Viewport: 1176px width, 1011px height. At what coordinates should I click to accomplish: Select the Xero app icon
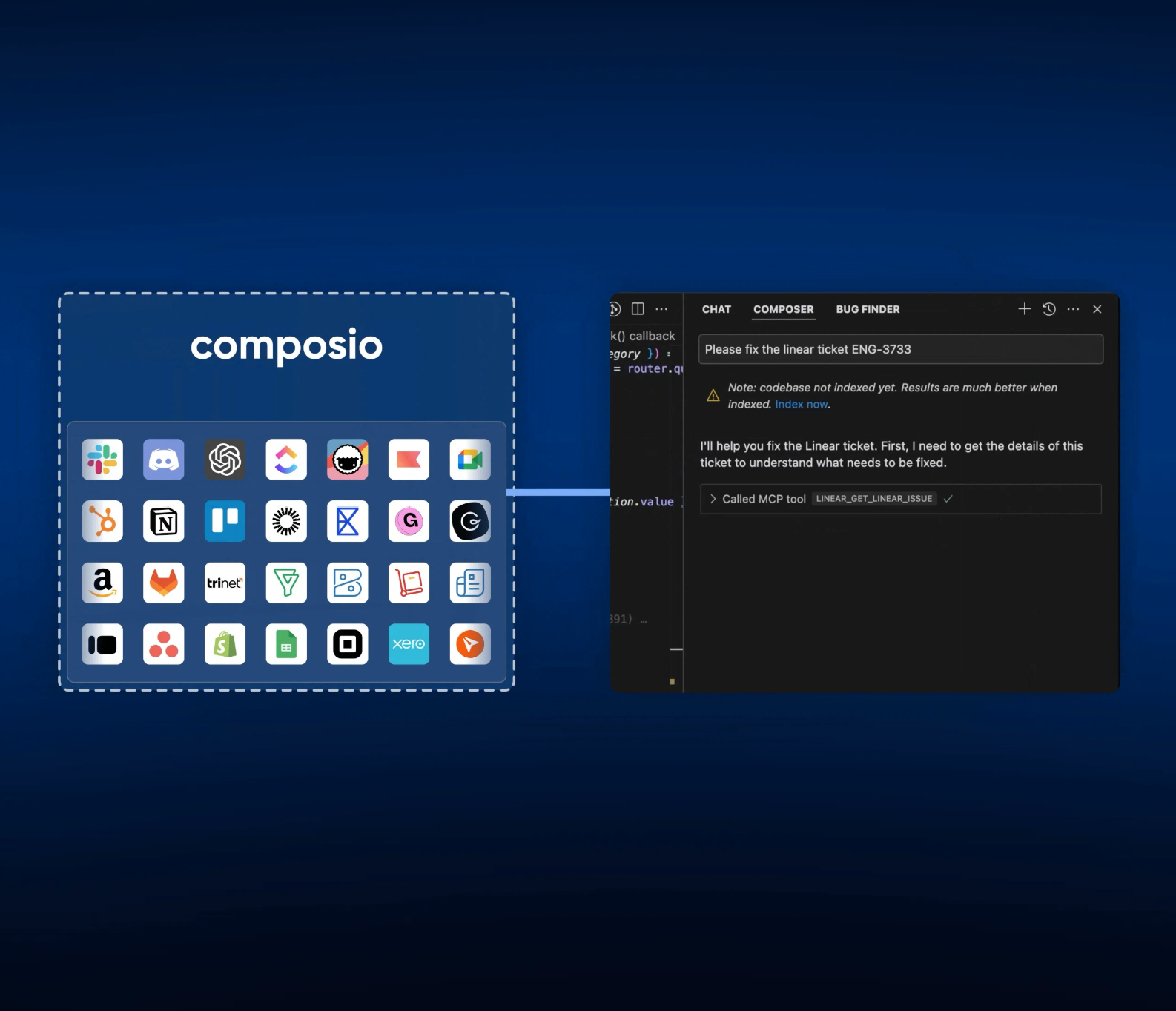click(409, 644)
